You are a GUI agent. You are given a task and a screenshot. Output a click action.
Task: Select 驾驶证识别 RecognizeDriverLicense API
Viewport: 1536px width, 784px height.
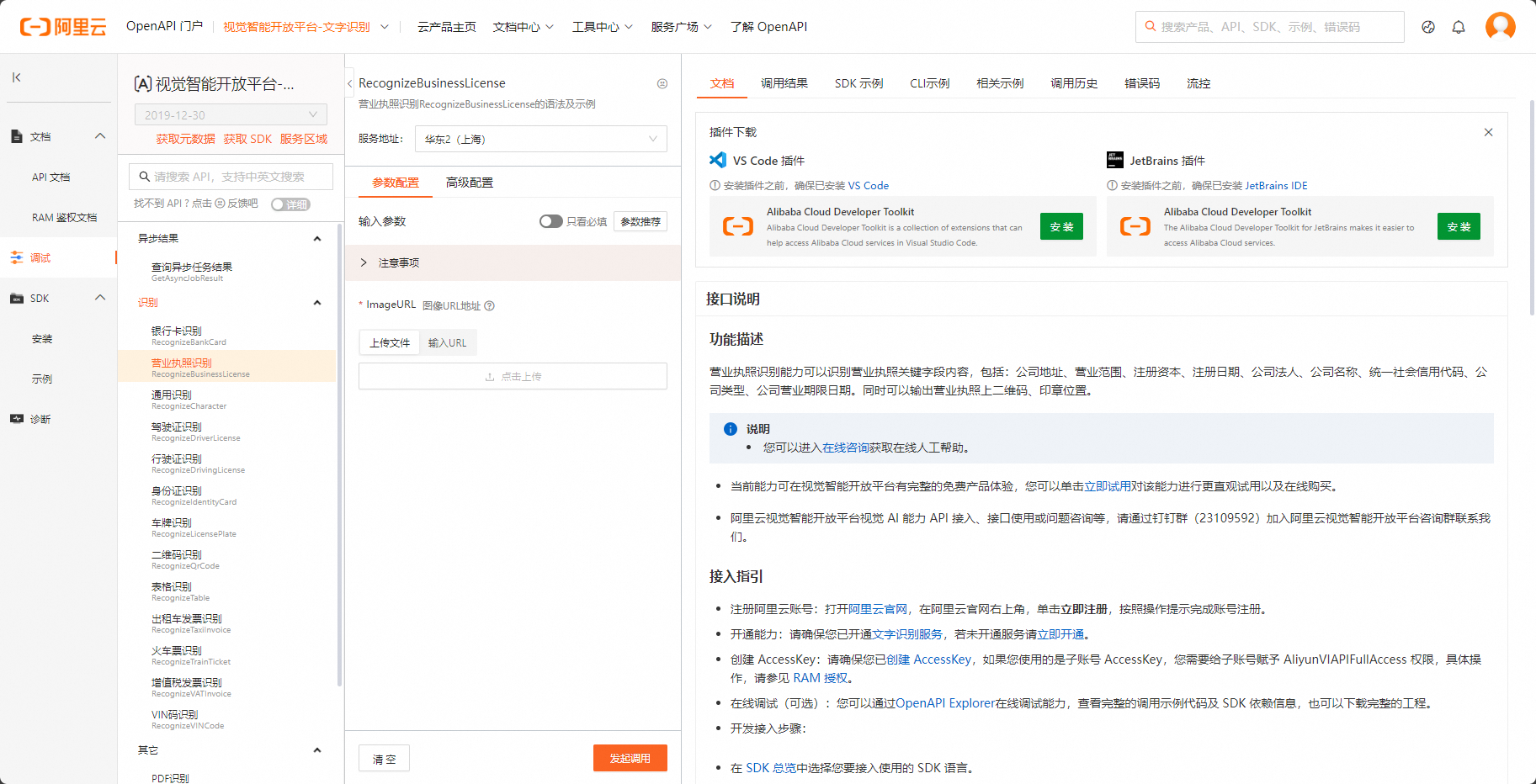coord(227,431)
